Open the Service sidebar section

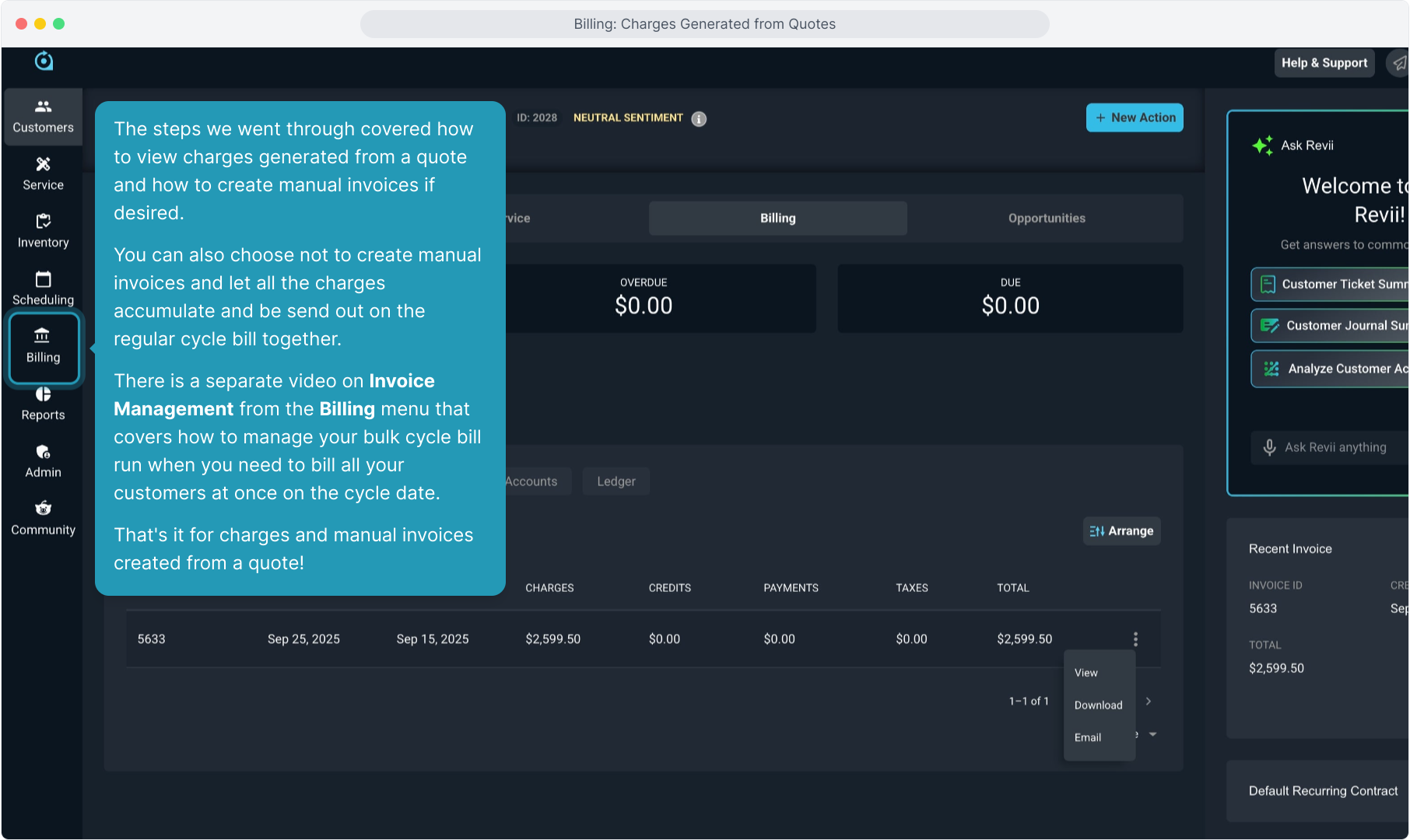[43, 173]
